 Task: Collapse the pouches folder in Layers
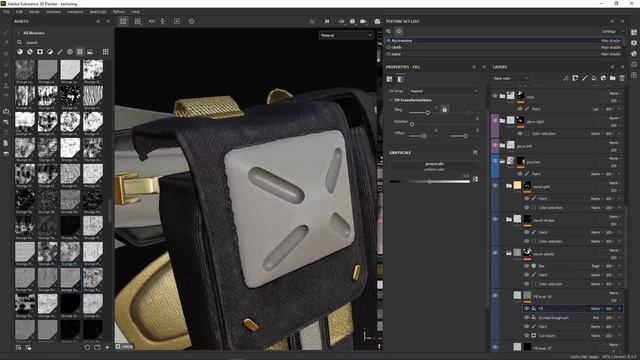pos(502,161)
